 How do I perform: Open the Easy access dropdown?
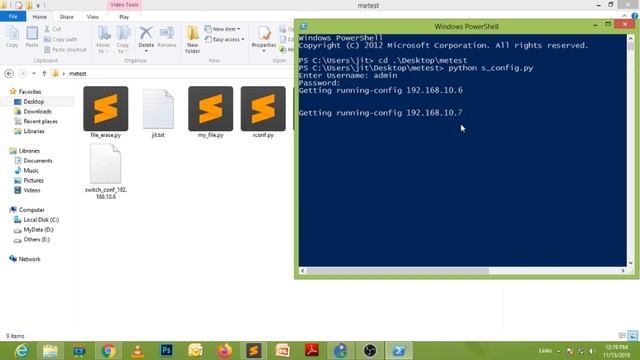[224, 40]
